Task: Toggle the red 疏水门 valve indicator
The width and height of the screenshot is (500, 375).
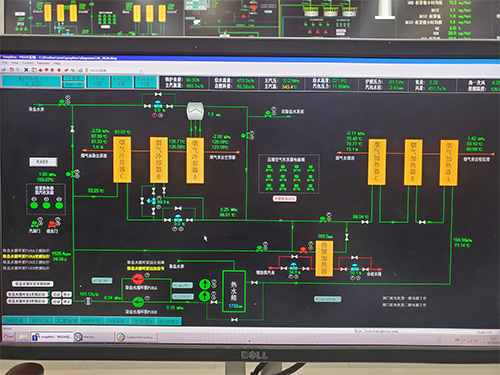Action: point(52,224)
